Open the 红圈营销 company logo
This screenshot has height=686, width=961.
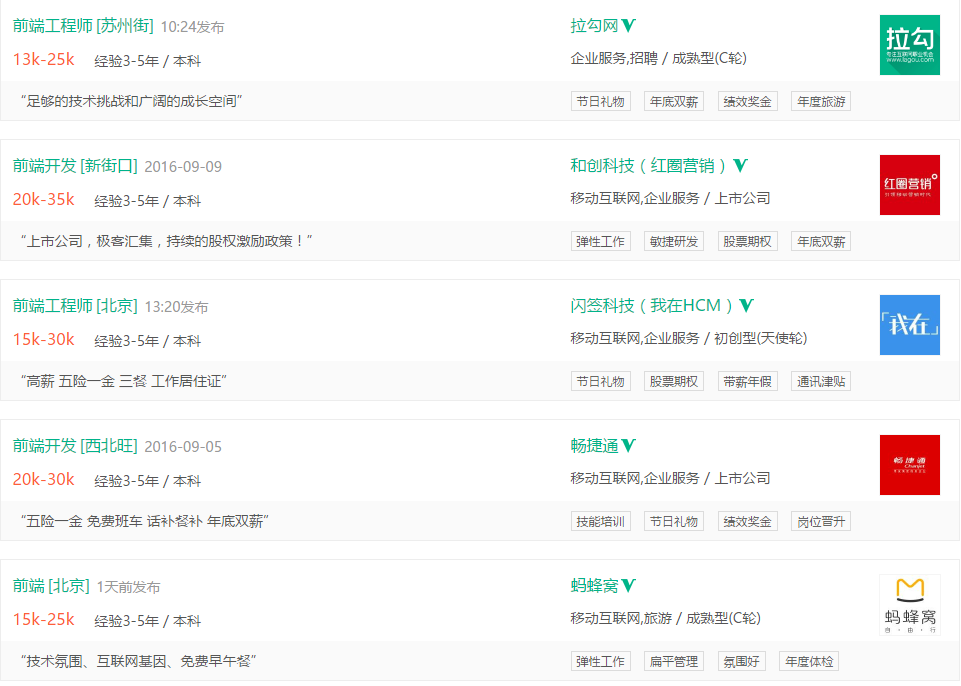click(x=910, y=185)
